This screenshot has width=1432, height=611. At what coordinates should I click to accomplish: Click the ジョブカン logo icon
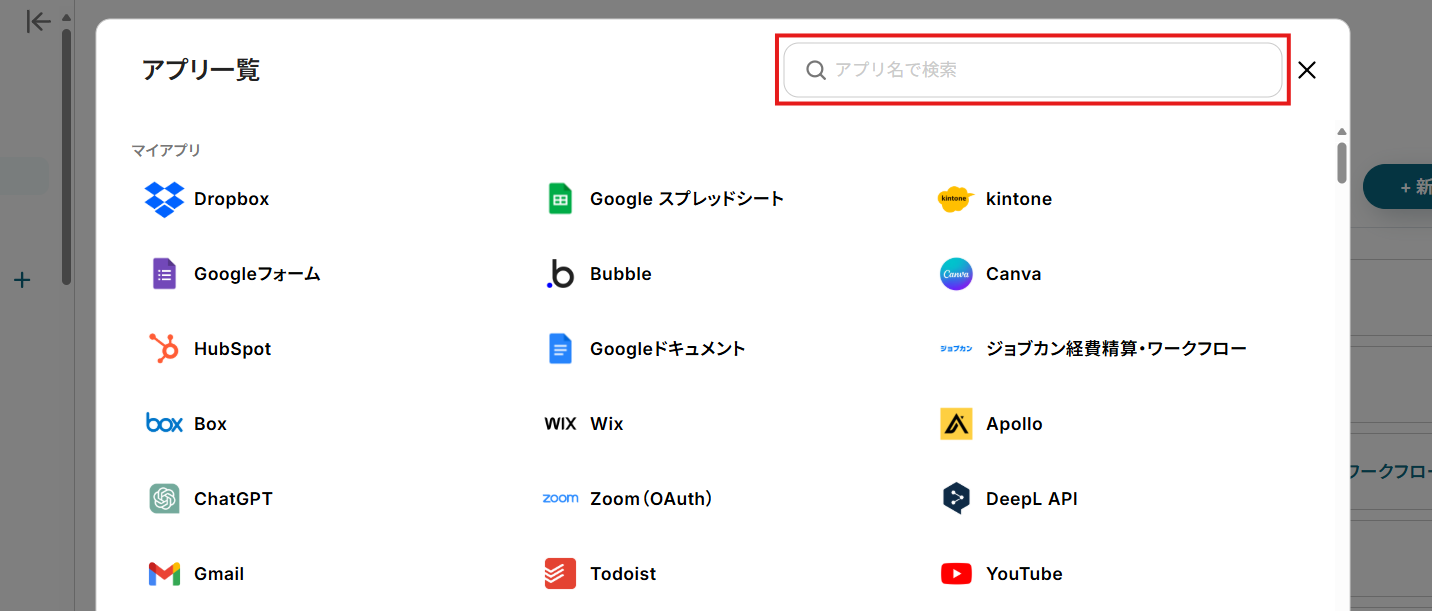click(x=956, y=349)
